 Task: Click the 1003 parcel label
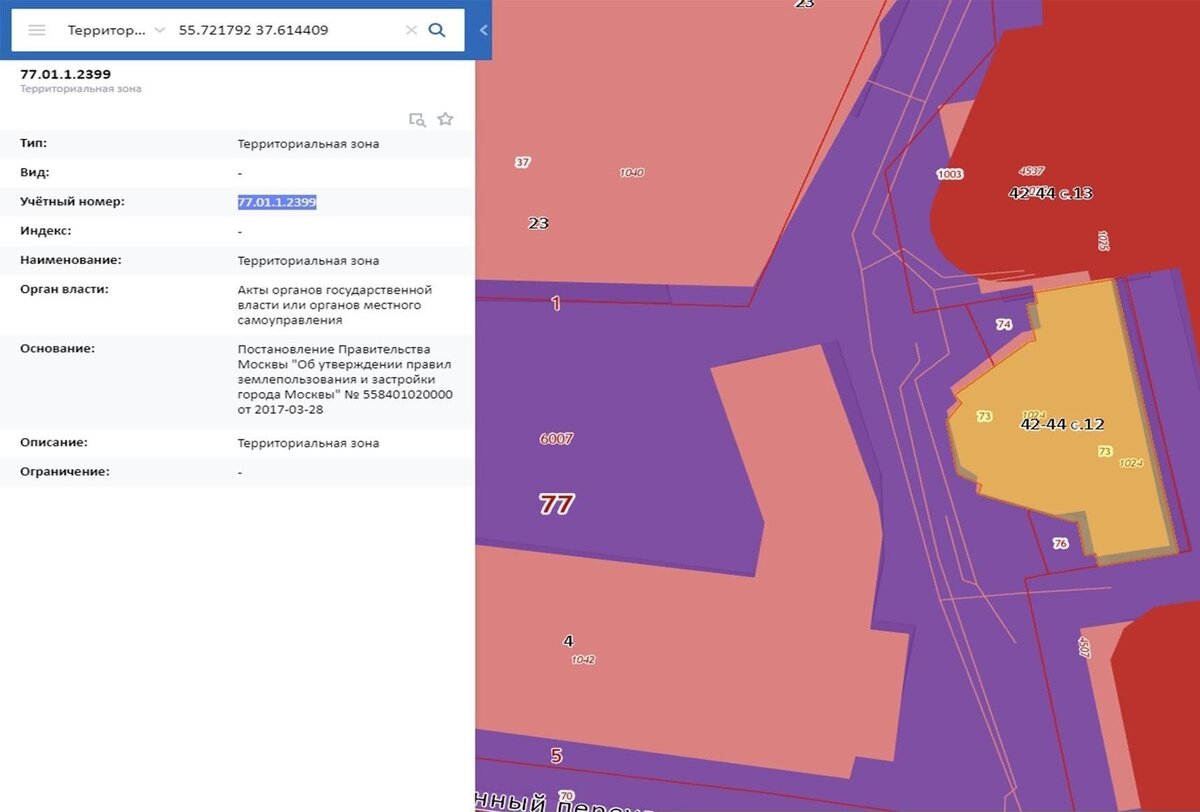coord(950,174)
